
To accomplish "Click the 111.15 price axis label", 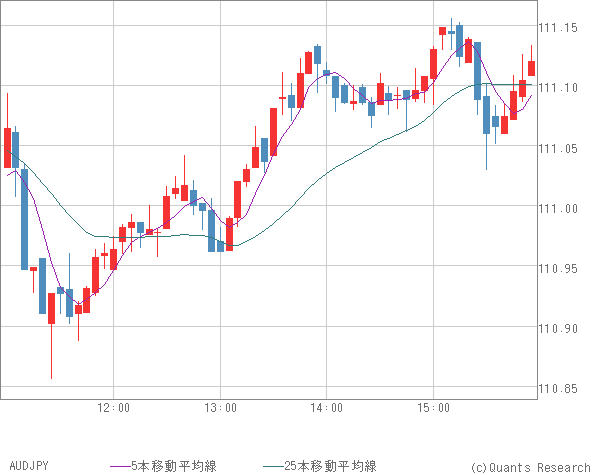I will (558, 28).
